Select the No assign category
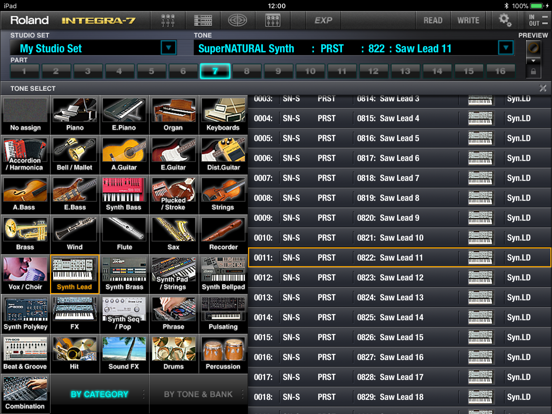552x414 pixels. 25,115
